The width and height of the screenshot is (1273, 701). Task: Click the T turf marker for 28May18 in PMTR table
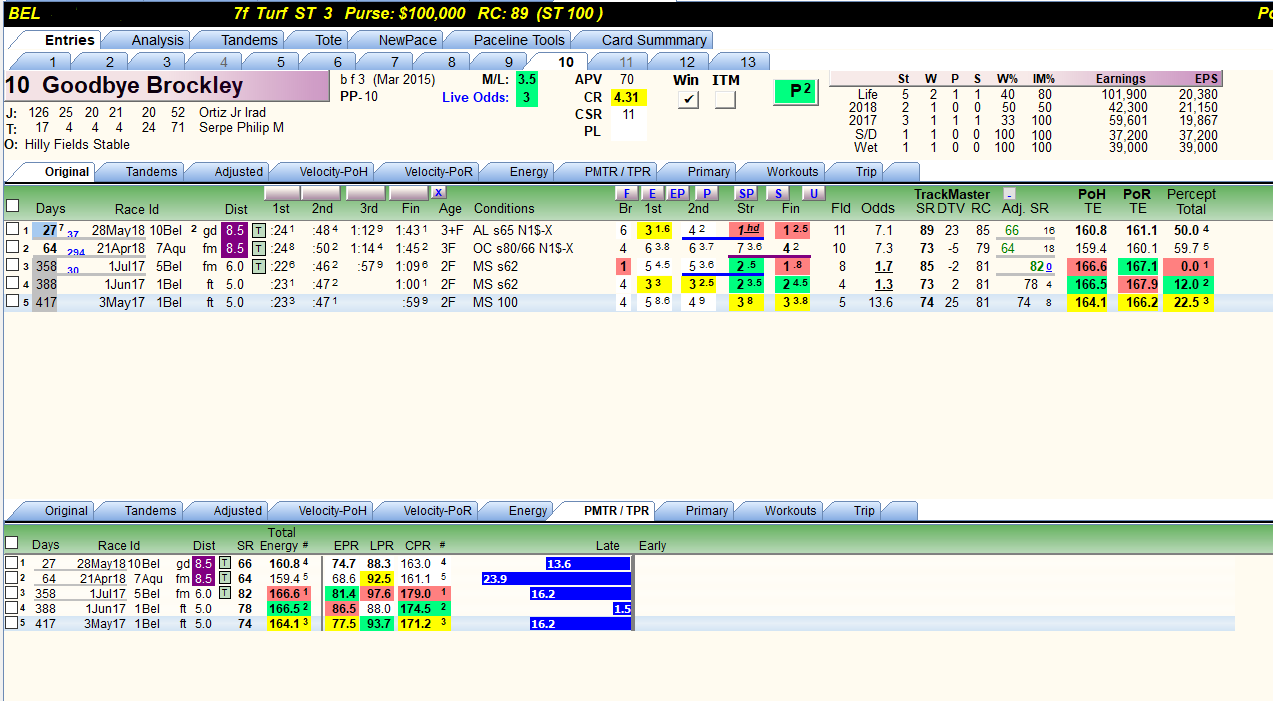coord(225,564)
